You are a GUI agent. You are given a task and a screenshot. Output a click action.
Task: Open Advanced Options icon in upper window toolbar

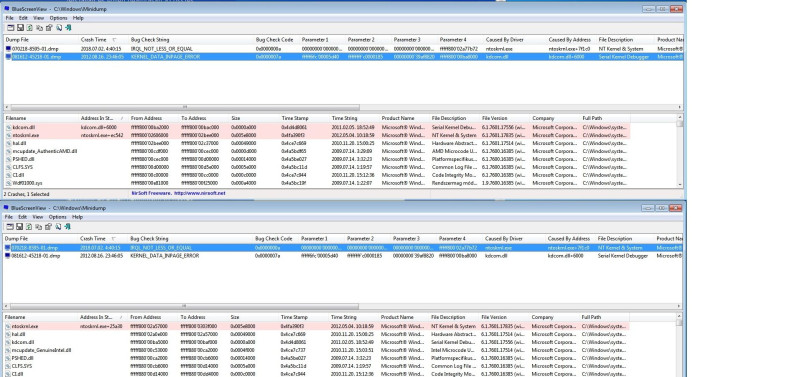point(11,28)
